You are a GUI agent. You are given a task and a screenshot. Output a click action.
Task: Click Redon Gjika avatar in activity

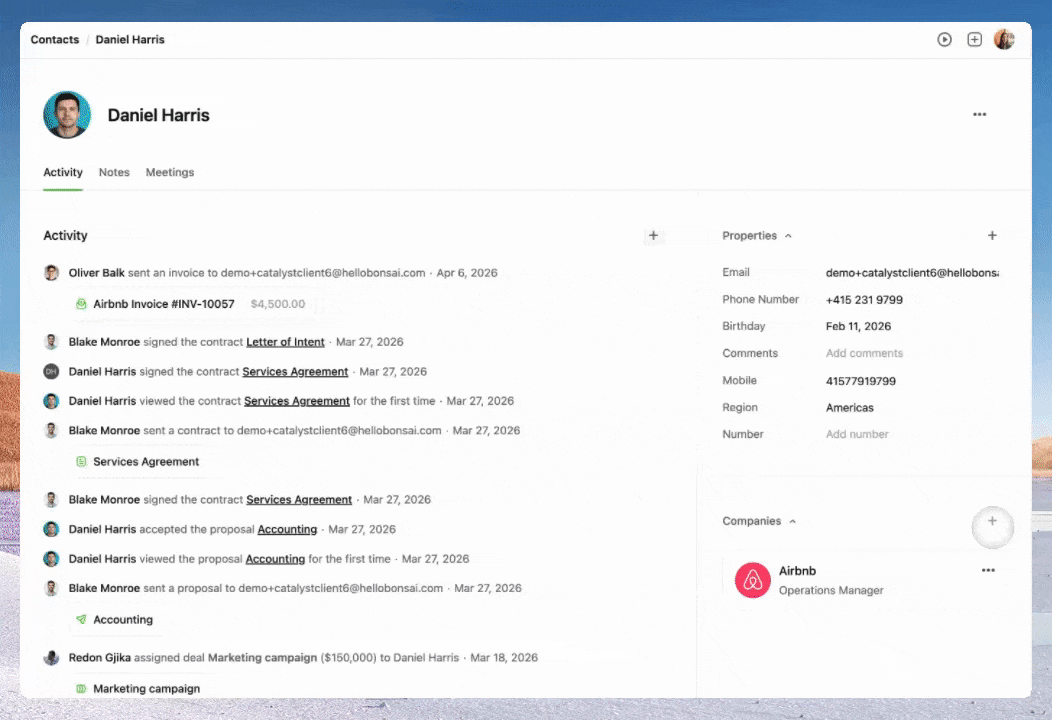click(x=51, y=658)
